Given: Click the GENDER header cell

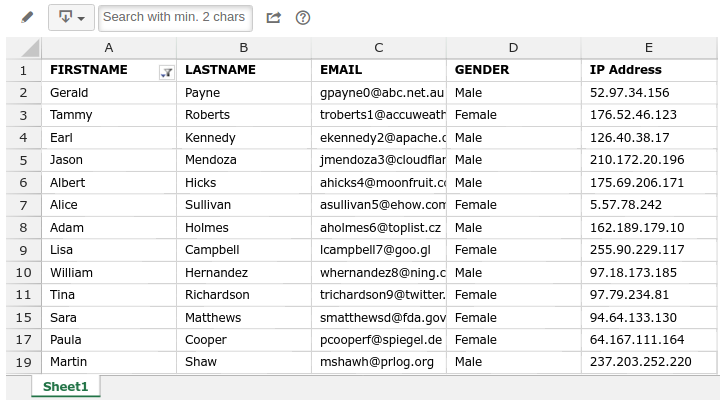Looking at the screenshot, I should 514,70.
